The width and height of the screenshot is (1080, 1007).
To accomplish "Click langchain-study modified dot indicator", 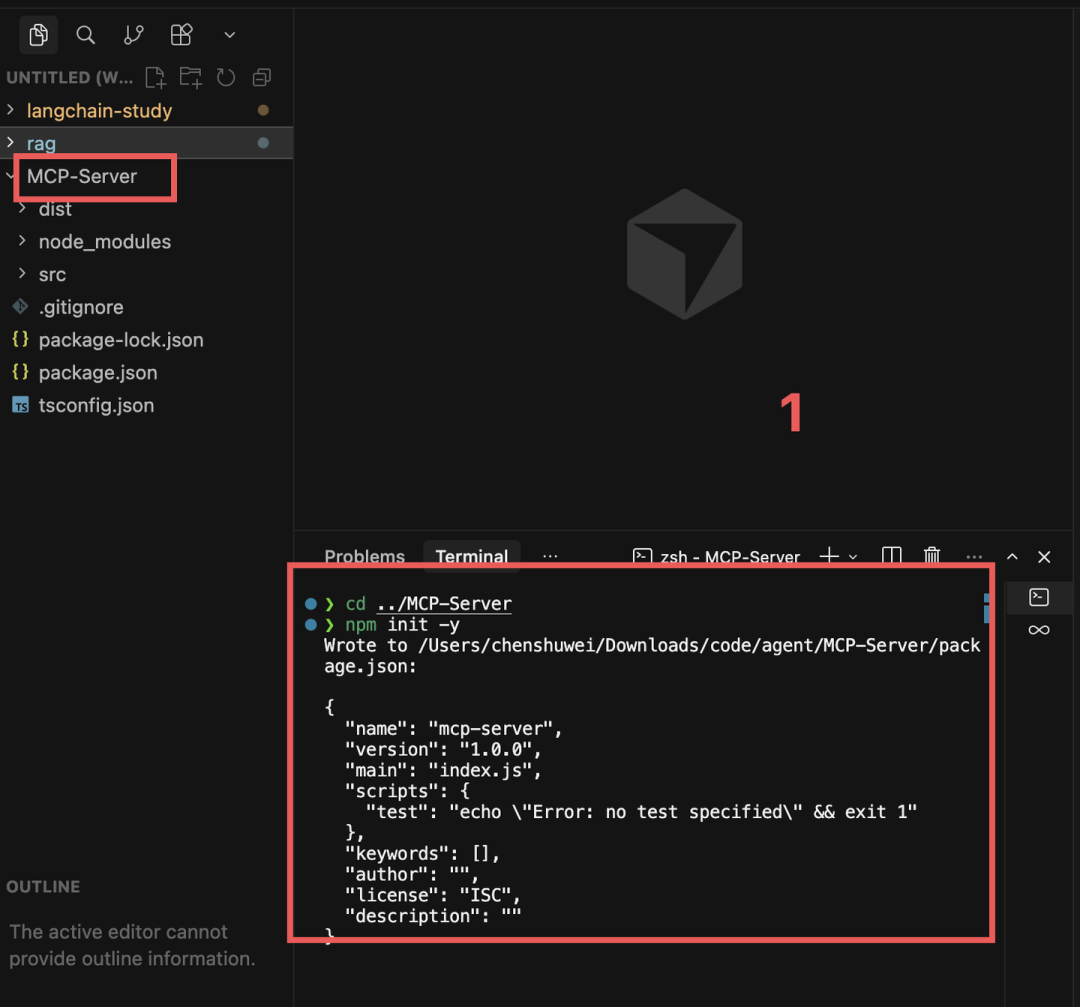I will [x=263, y=110].
